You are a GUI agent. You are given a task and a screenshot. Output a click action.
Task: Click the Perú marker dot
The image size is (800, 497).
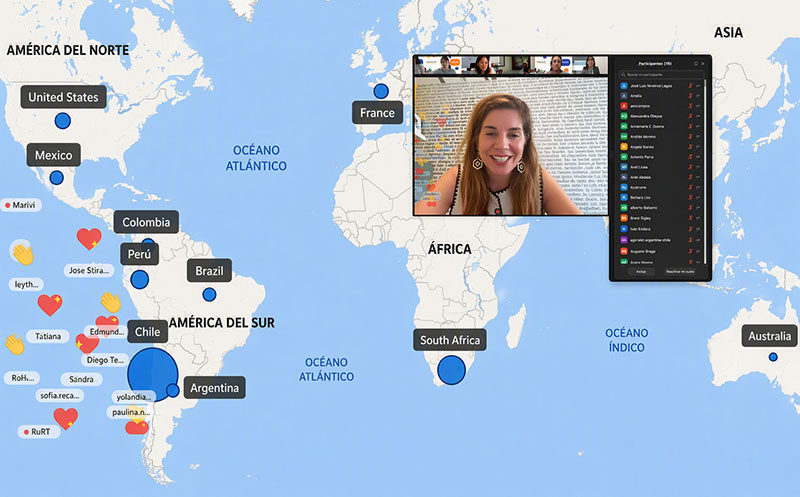(x=139, y=280)
